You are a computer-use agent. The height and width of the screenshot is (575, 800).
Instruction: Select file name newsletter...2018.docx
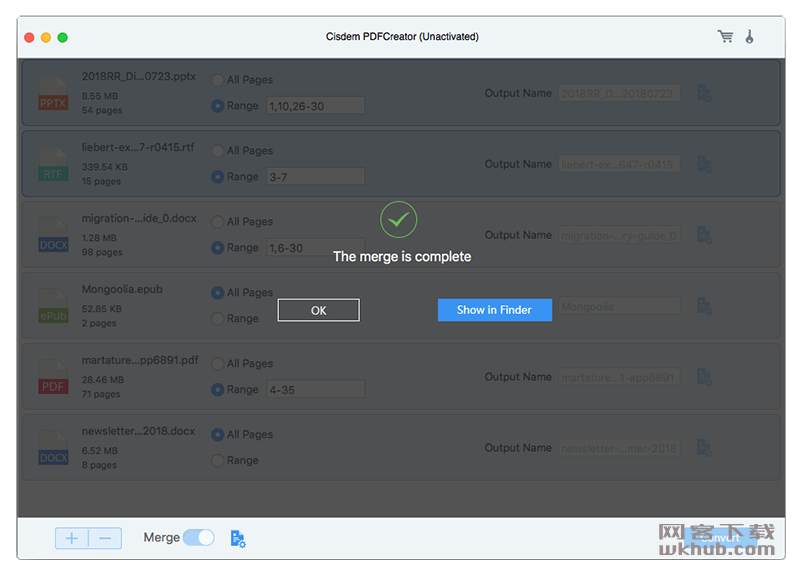pyautogui.click(x=138, y=431)
